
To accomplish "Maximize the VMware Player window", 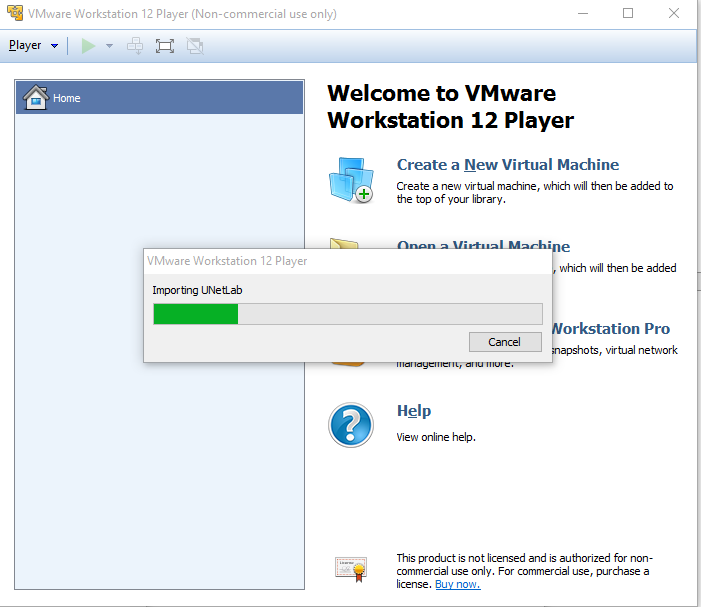I will (628, 13).
